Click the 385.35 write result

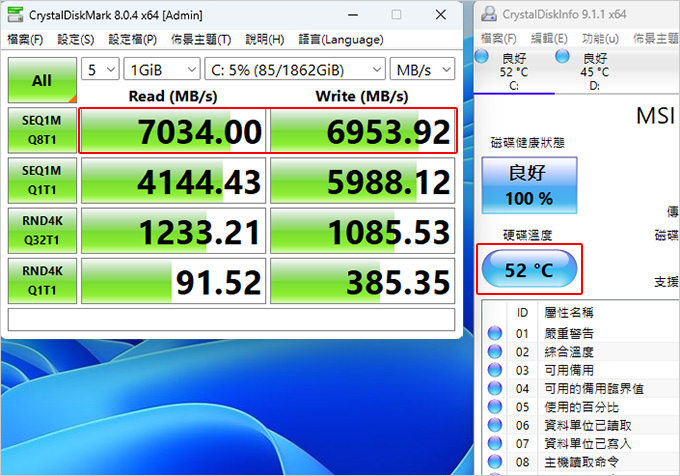363,280
